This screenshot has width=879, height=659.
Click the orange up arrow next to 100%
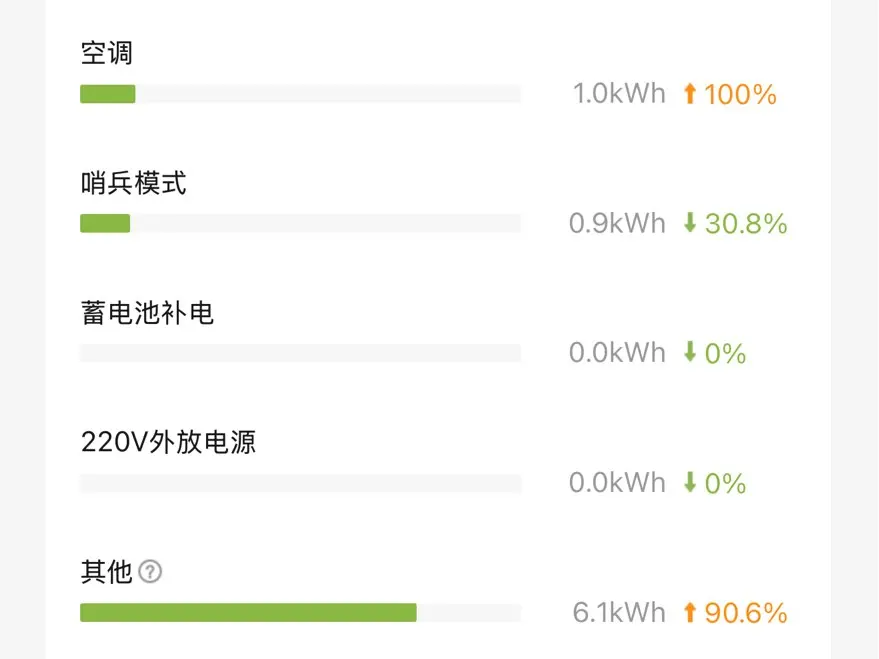pyautogui.click(x=690, y=94)
